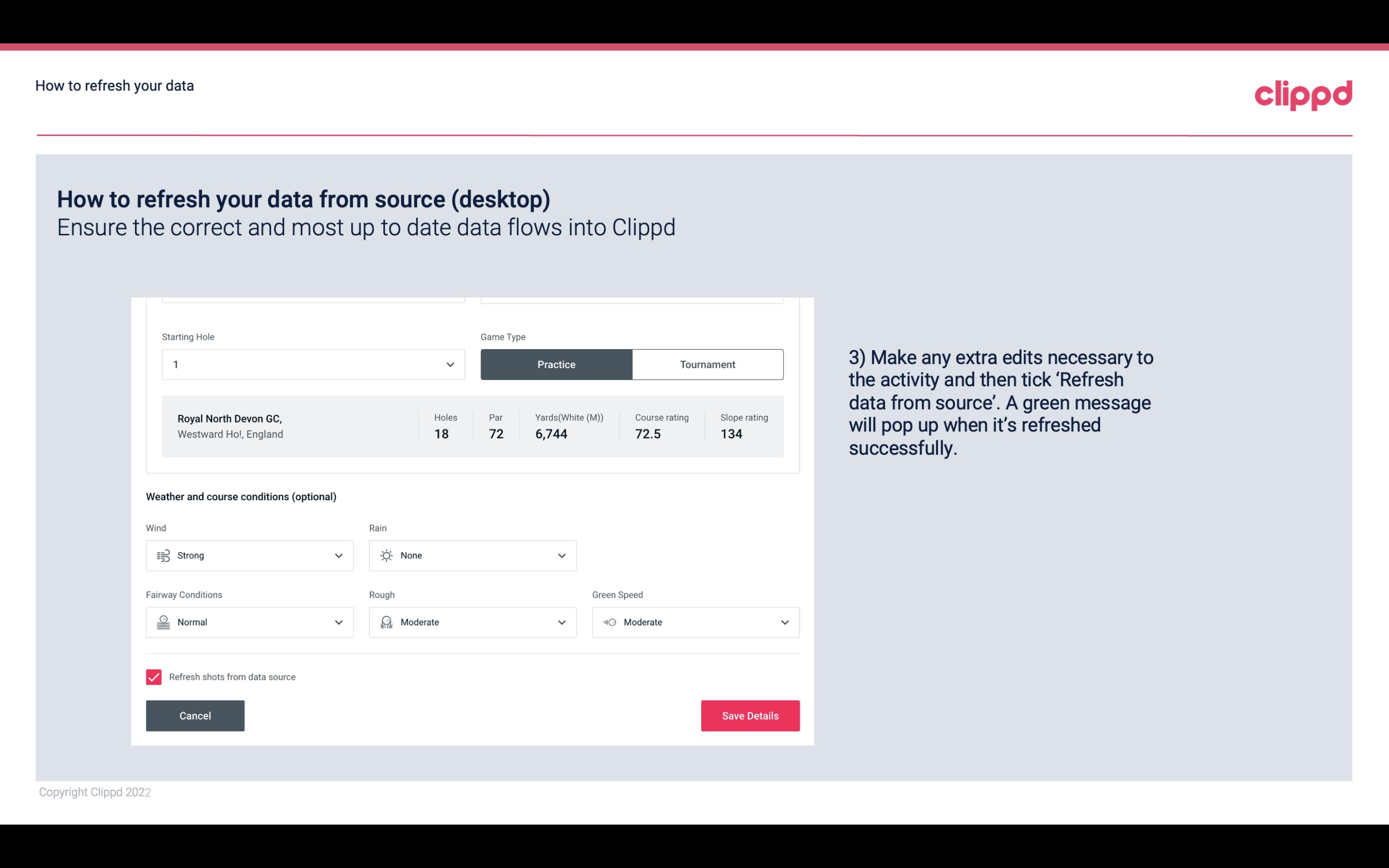Click the starting hole dropdown arrow
Viewport: 1389px width, 868px height.
450,364
